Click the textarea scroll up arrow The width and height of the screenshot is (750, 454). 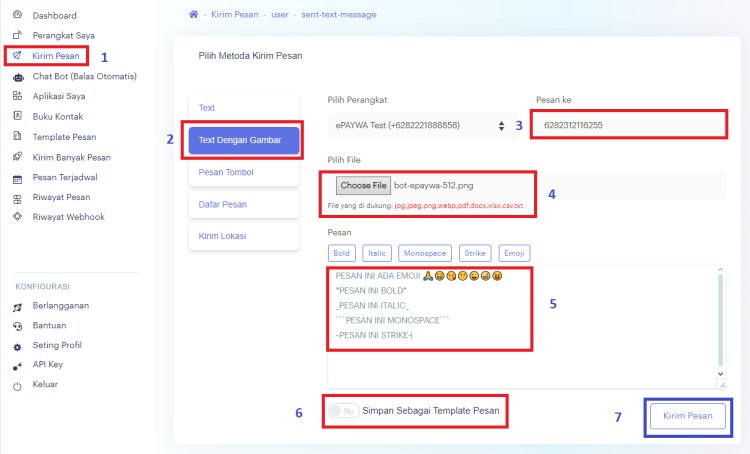pos(720,270)
